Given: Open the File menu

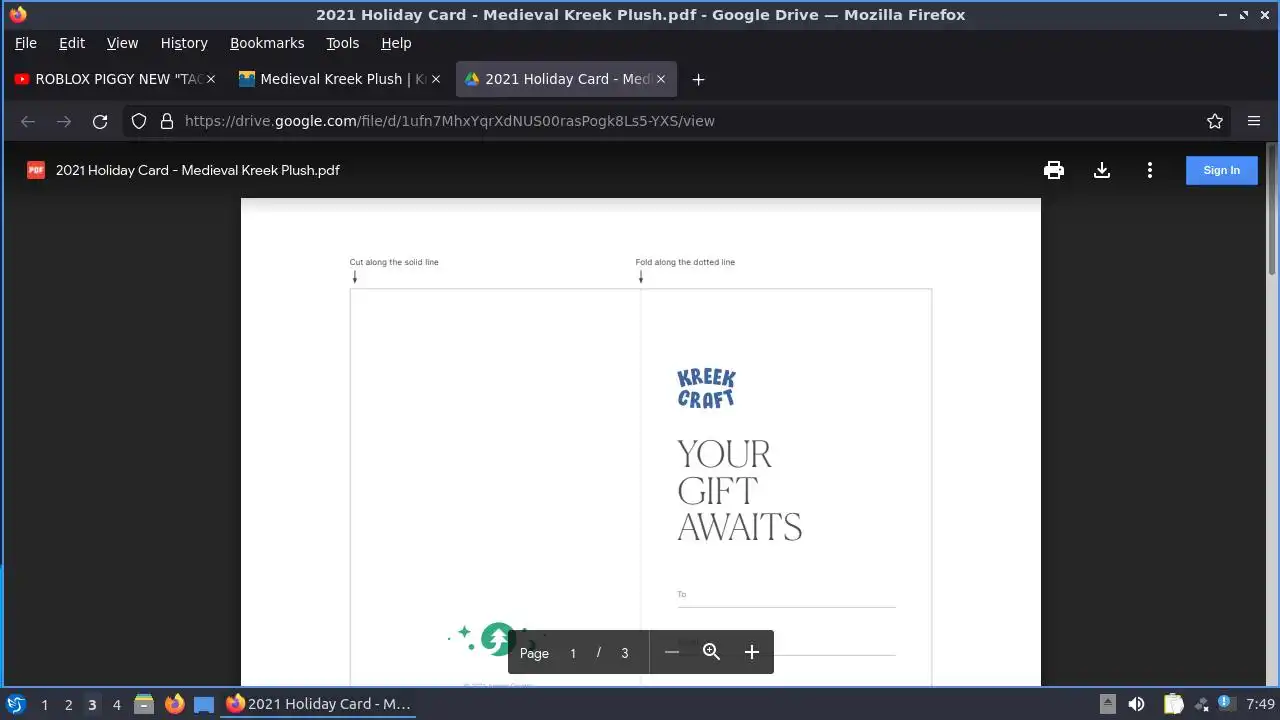Looking at the screenshot, I should click(26, 43).
